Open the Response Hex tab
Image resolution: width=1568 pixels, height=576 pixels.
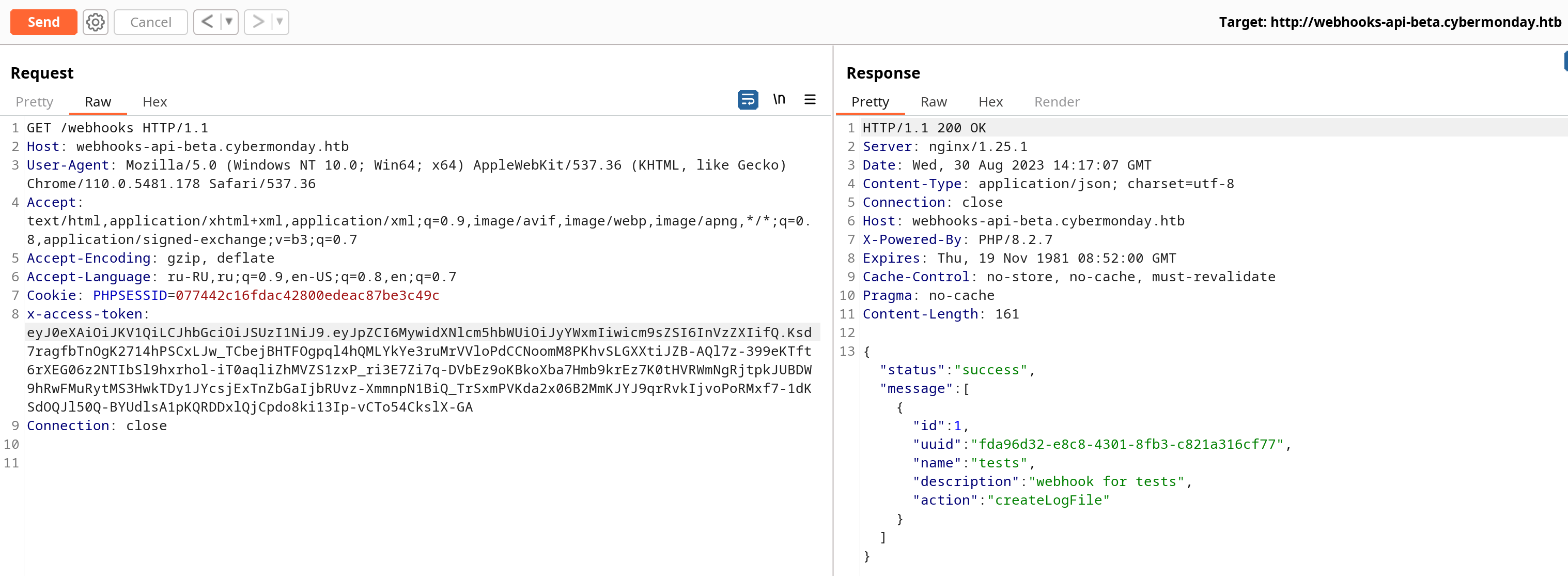pos(990,102)
